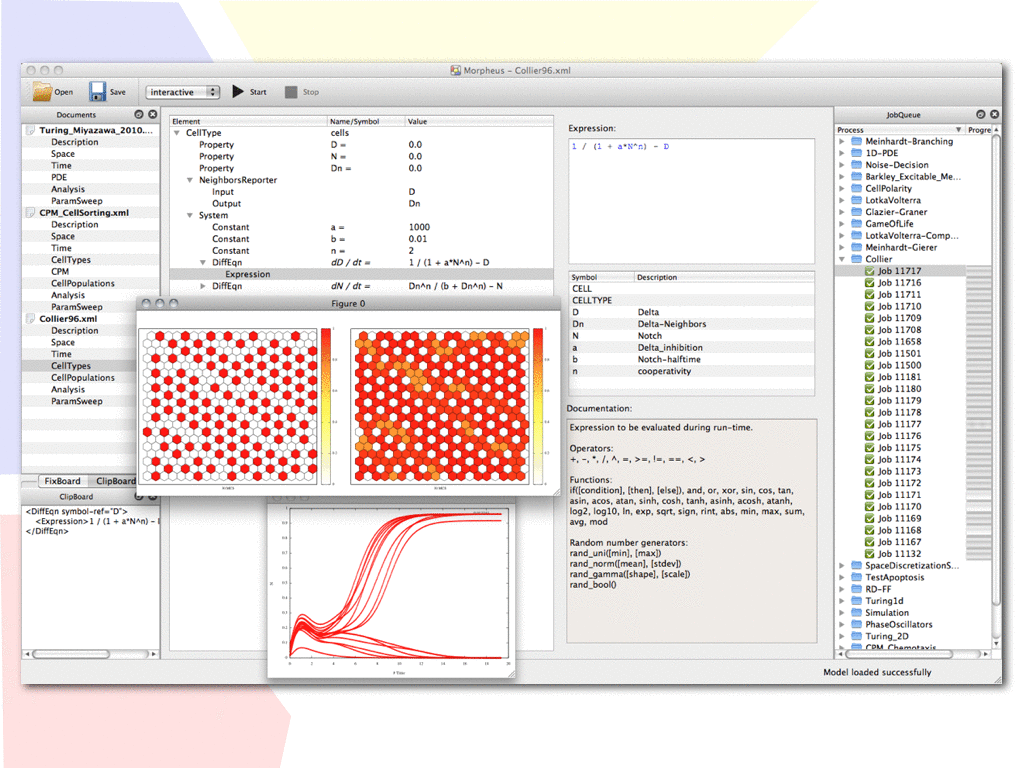Screen dimensions: 1024x768
Task: Collapse the Collier folder in JobQueue
Action: coord(842,259)
